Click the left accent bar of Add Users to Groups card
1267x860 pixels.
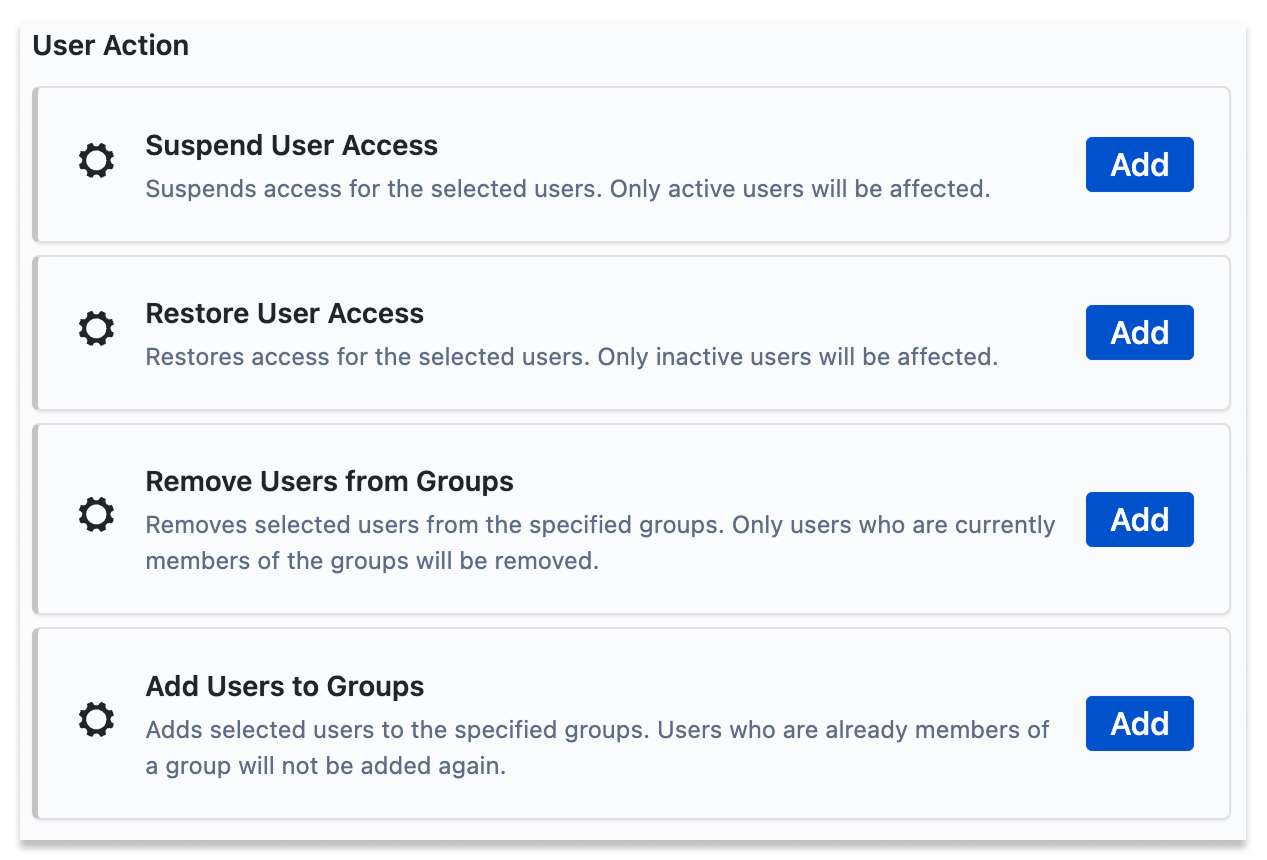[x=36, y=723]
